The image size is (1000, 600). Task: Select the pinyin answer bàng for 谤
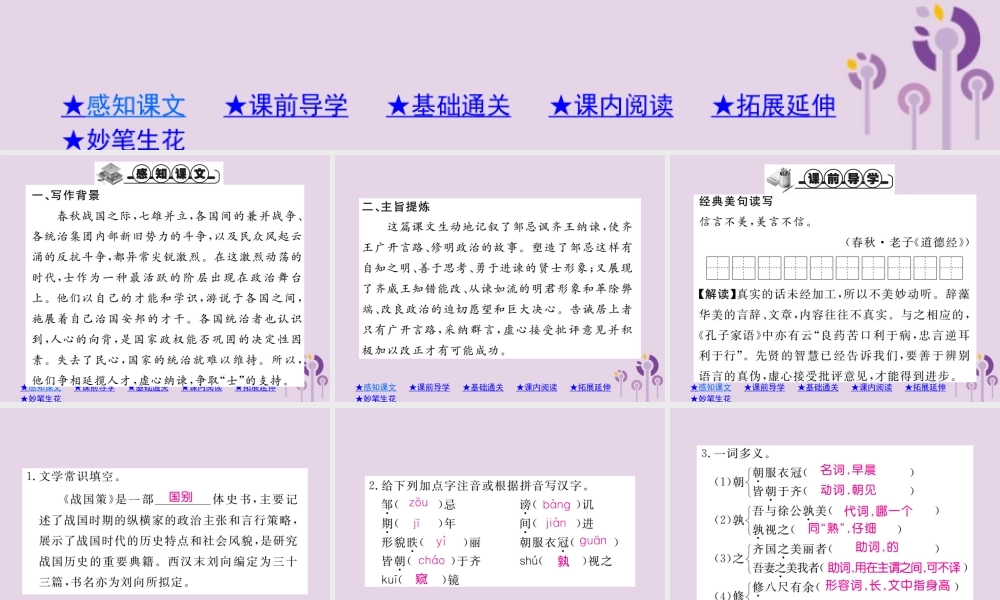click(x=556, y=504)
